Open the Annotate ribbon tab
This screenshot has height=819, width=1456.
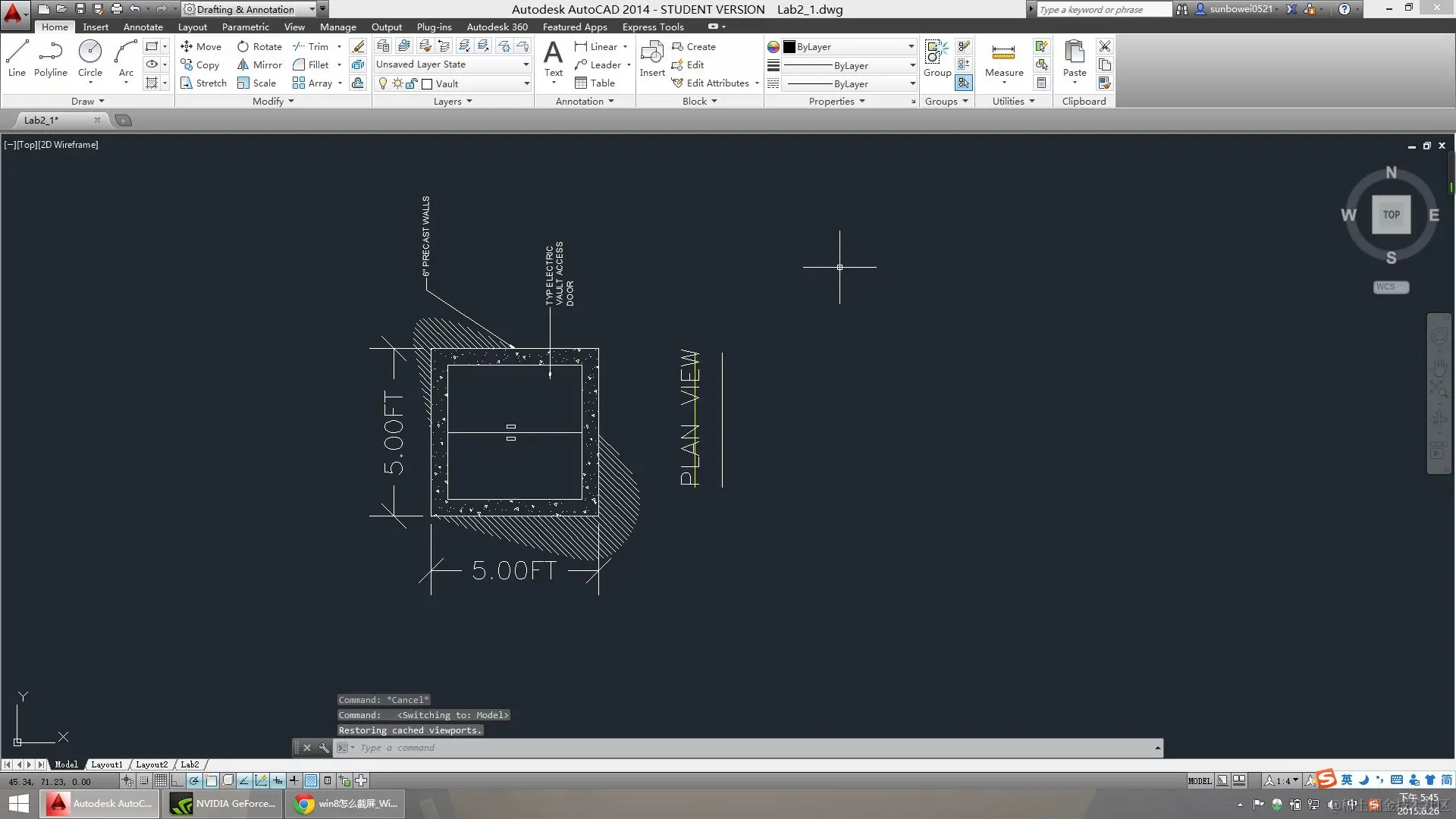143,27
